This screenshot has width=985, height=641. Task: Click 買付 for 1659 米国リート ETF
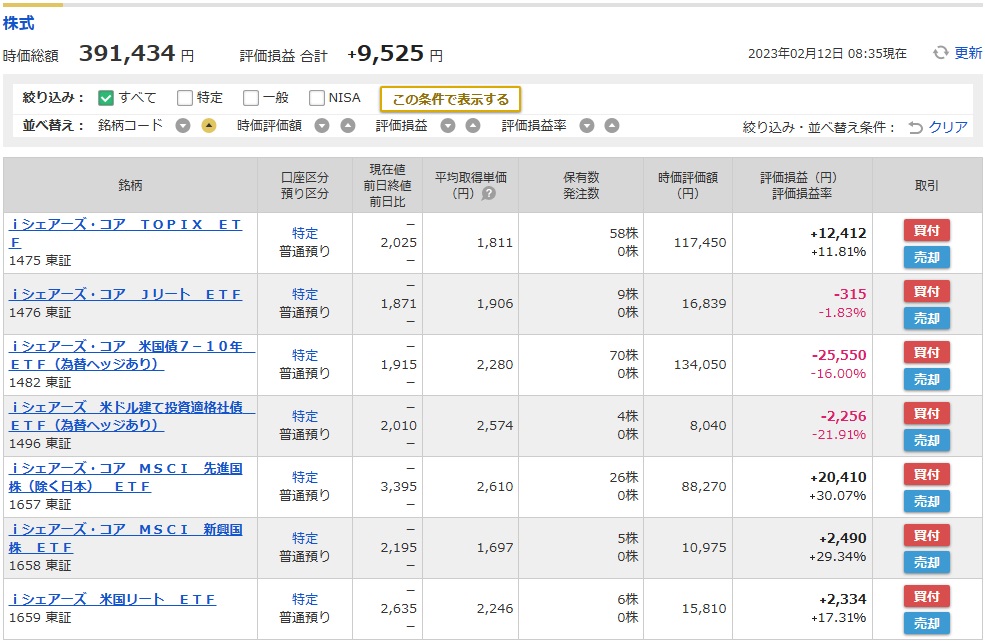point(927,596)
